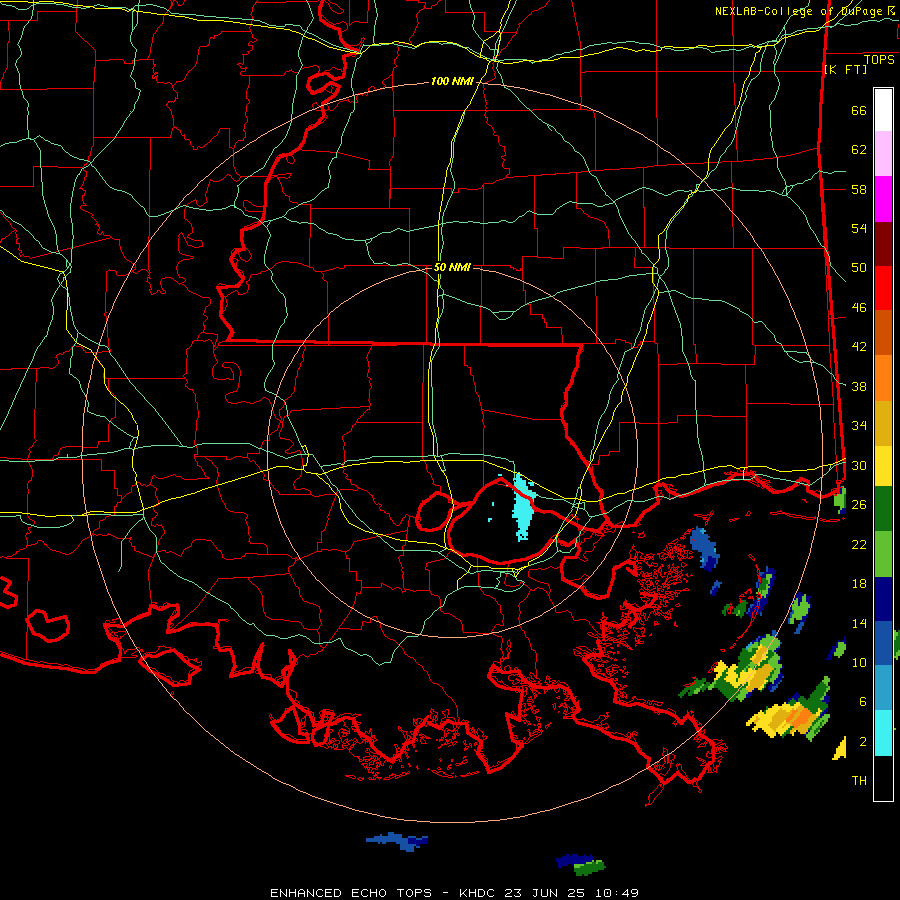The image size is (900, 900).
Task: Click the '50 NMI' range ring label
Action: coord(452,267)
